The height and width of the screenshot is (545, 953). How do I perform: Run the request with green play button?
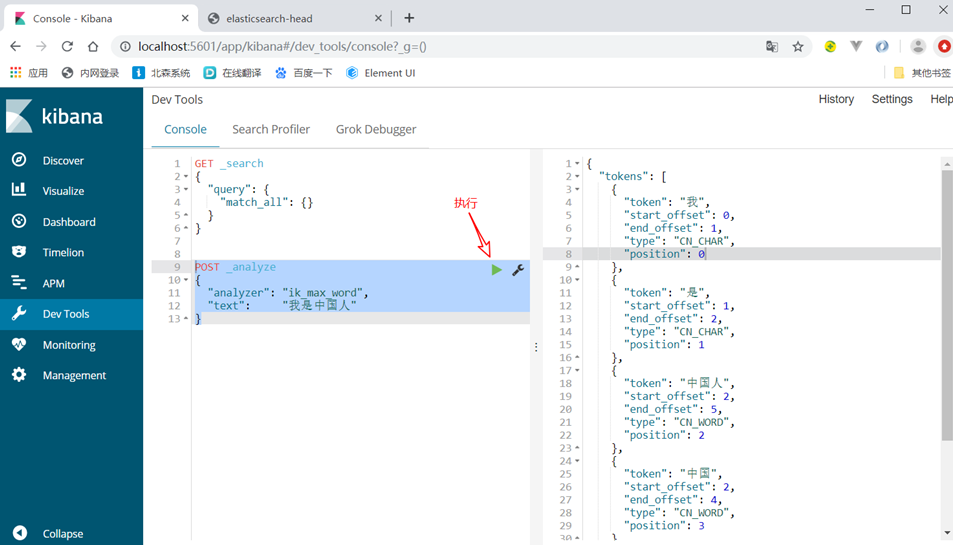tap(497, 270)
